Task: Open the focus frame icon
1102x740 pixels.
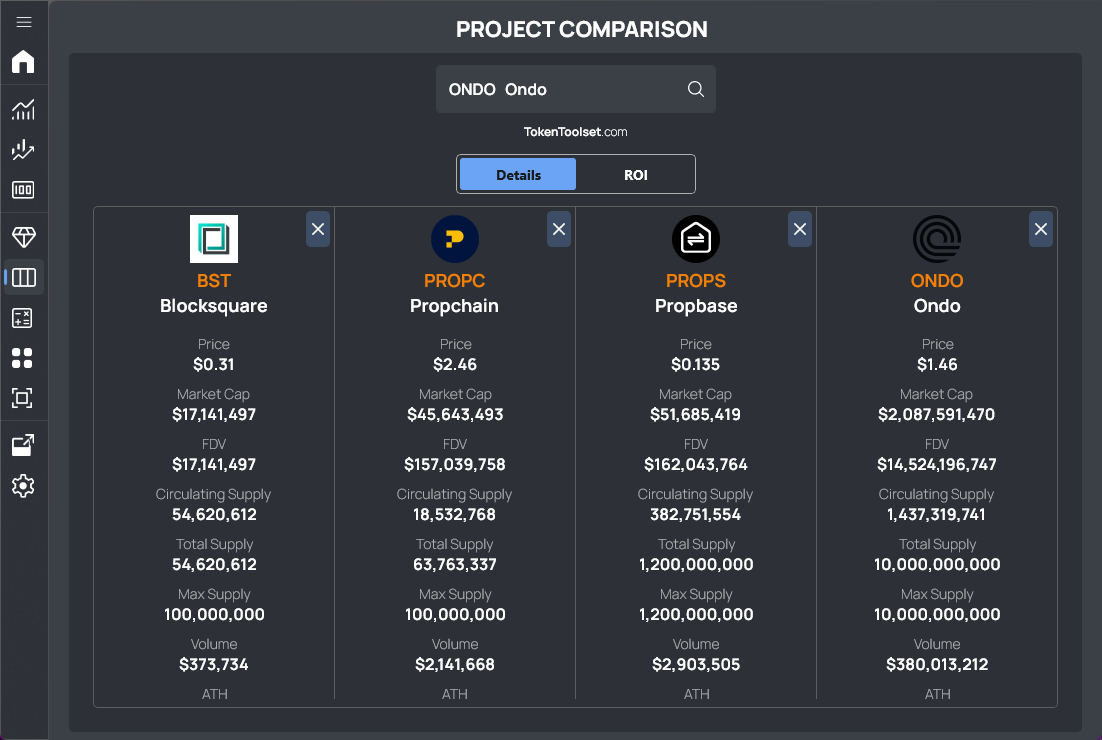Action: (22, 398)
